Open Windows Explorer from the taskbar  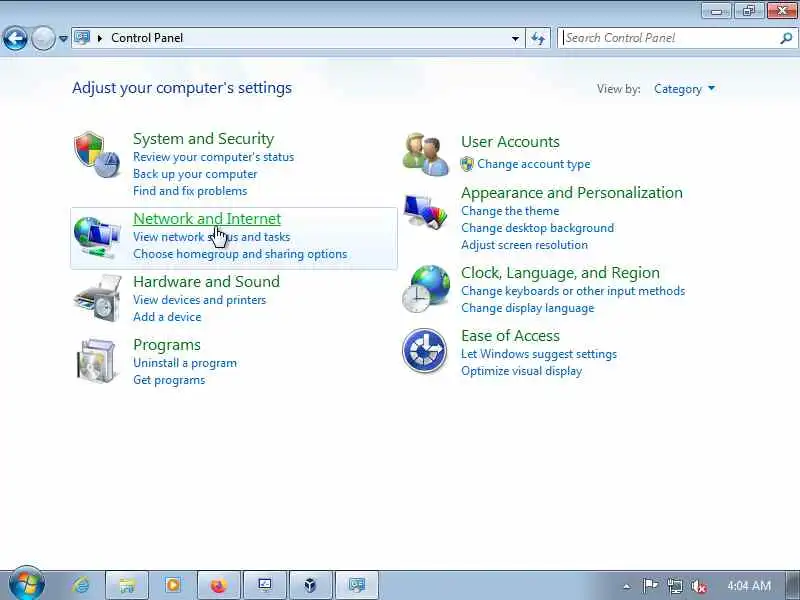pos(127,585)
